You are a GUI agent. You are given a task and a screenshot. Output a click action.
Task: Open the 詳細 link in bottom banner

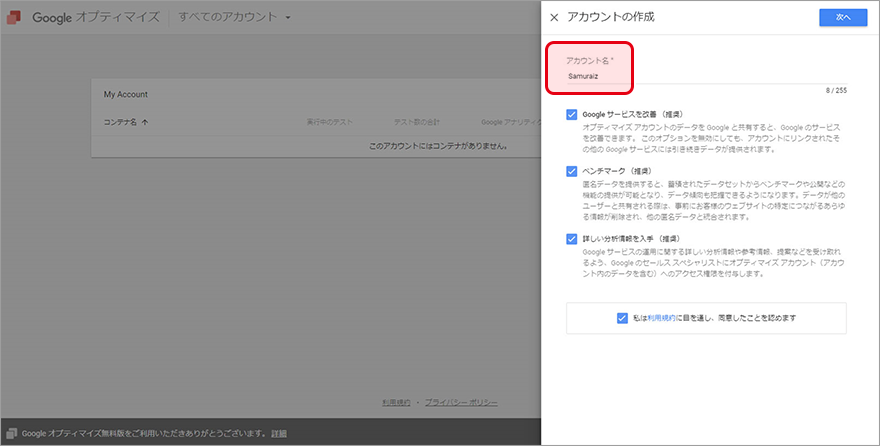pos(279,434)
